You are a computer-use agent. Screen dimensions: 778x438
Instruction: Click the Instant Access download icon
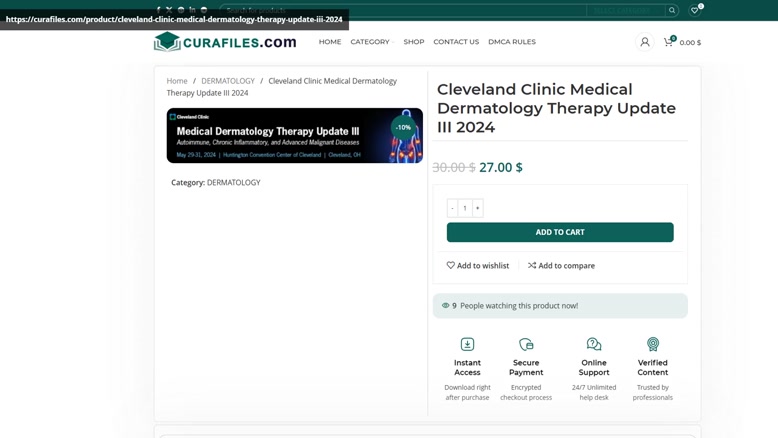[x=467, y=344]
